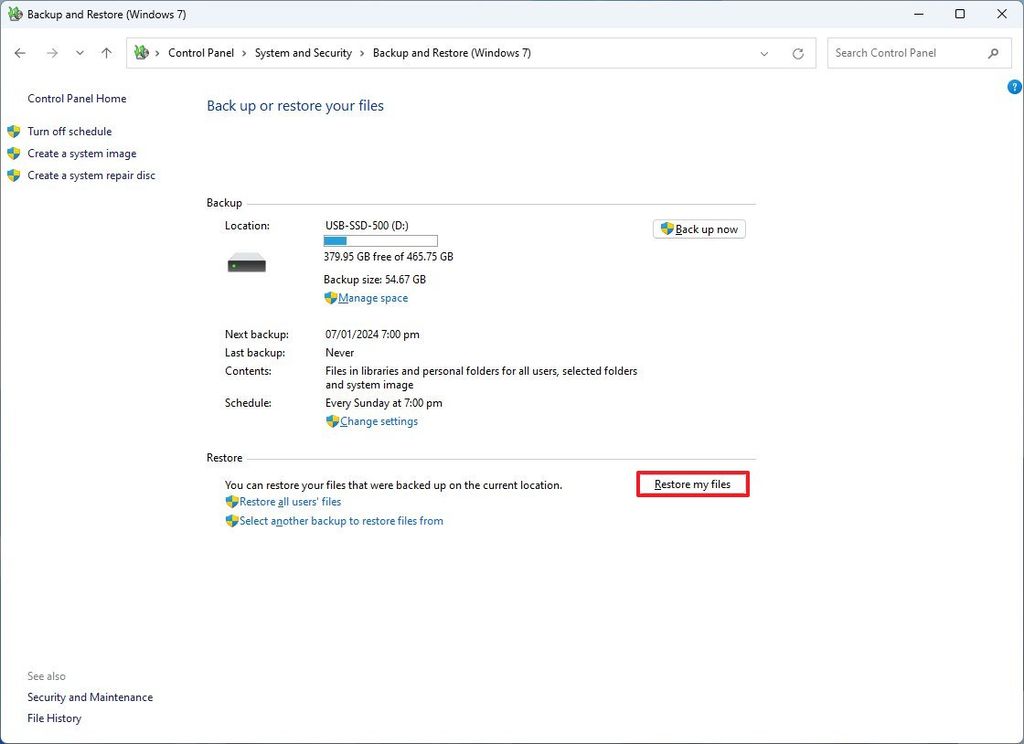
Task: Click the disk space usage bar
Action: point(380,240)
